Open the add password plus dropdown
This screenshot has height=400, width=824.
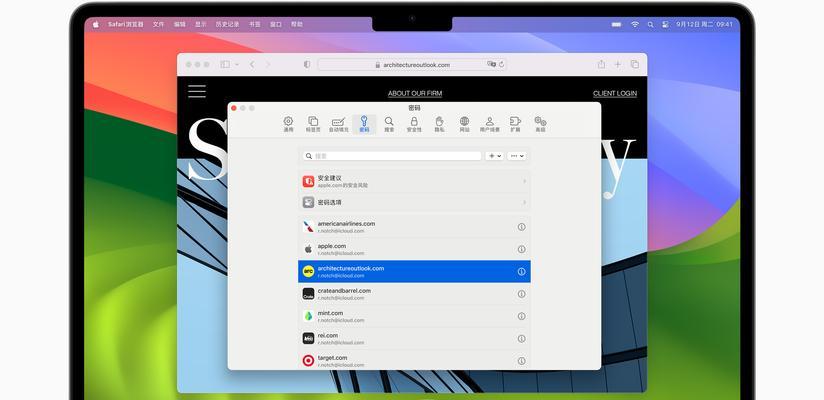[x=495, y=156]
